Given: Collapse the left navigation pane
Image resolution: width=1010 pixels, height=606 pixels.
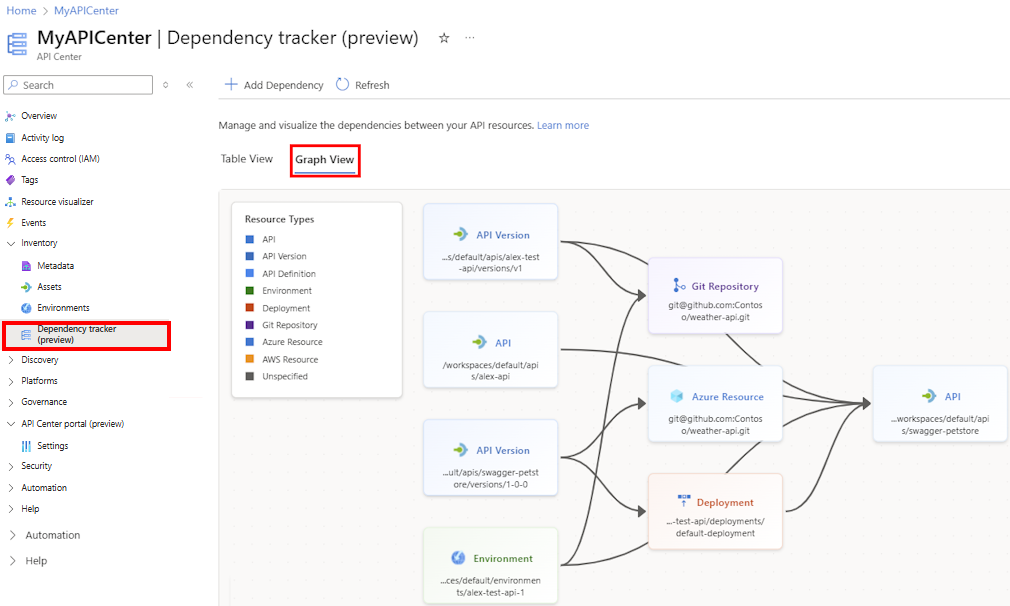Looking at the screenshot, I should pos(189,84).
